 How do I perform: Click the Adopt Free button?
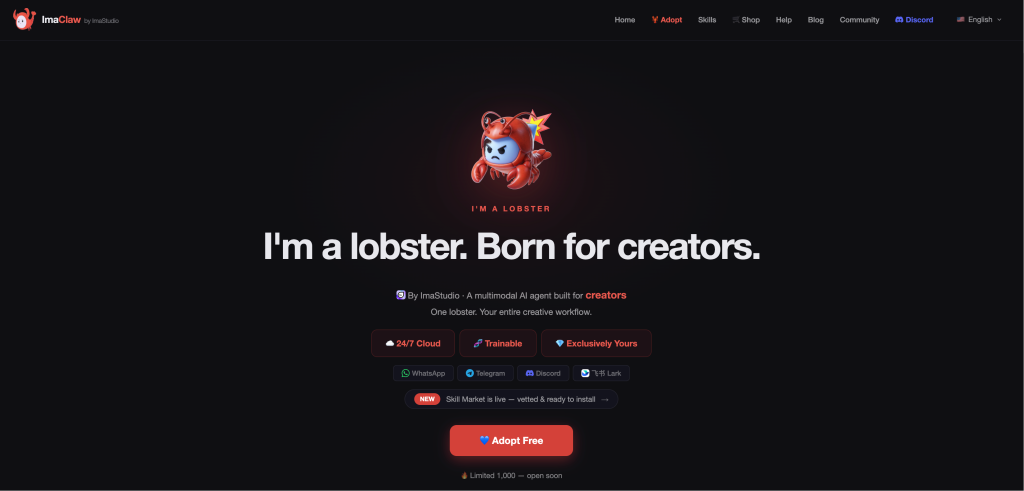point(511,441)
